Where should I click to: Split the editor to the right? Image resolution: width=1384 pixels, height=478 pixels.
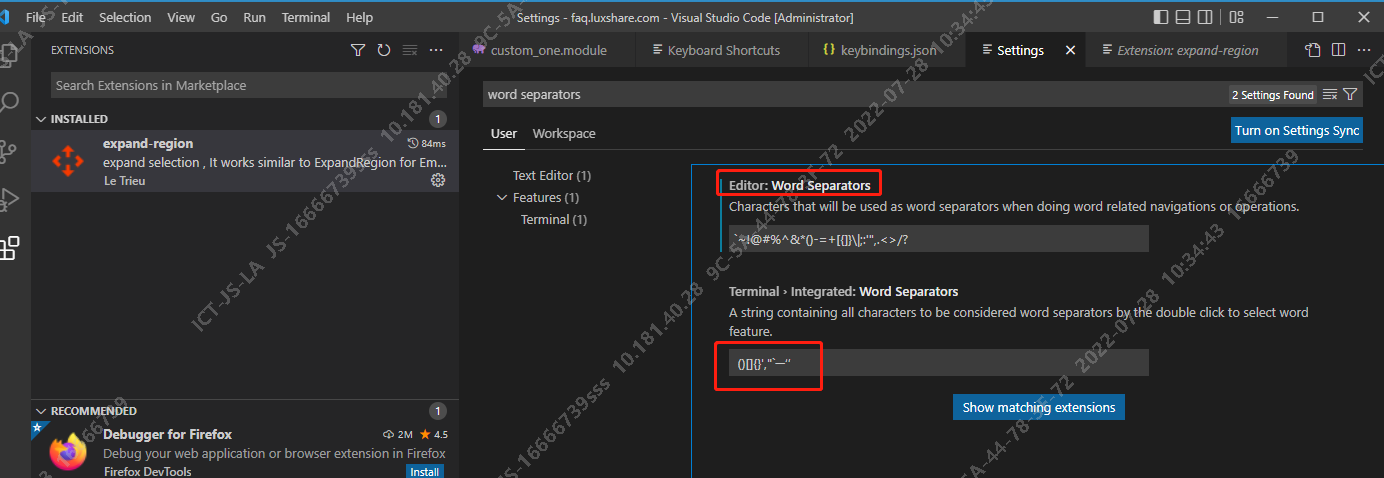point(1338,50)
